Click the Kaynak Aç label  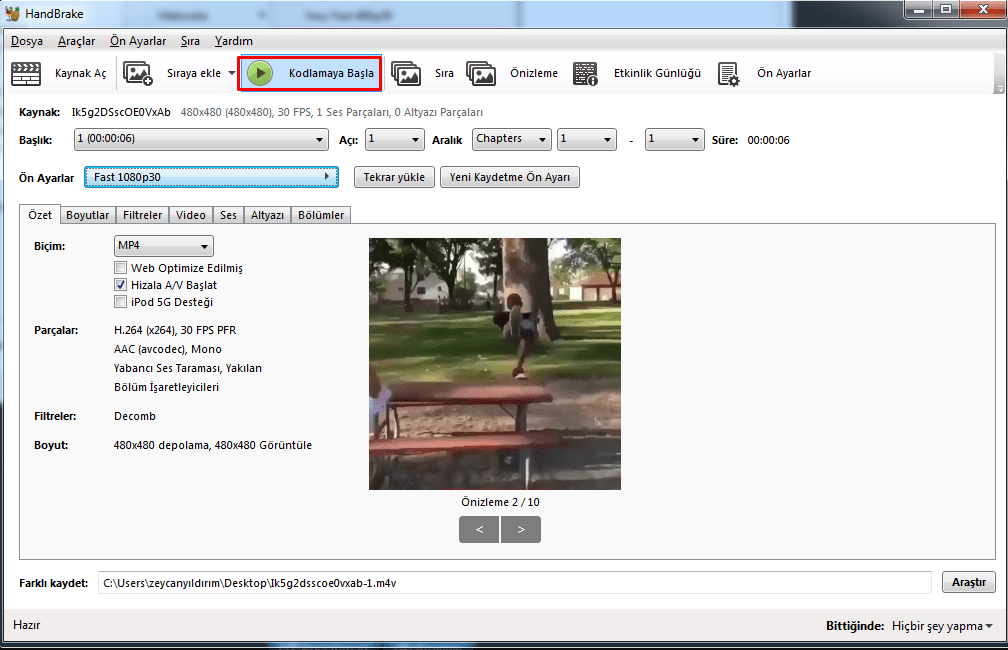pyautogui.click(x=80, y=73)
